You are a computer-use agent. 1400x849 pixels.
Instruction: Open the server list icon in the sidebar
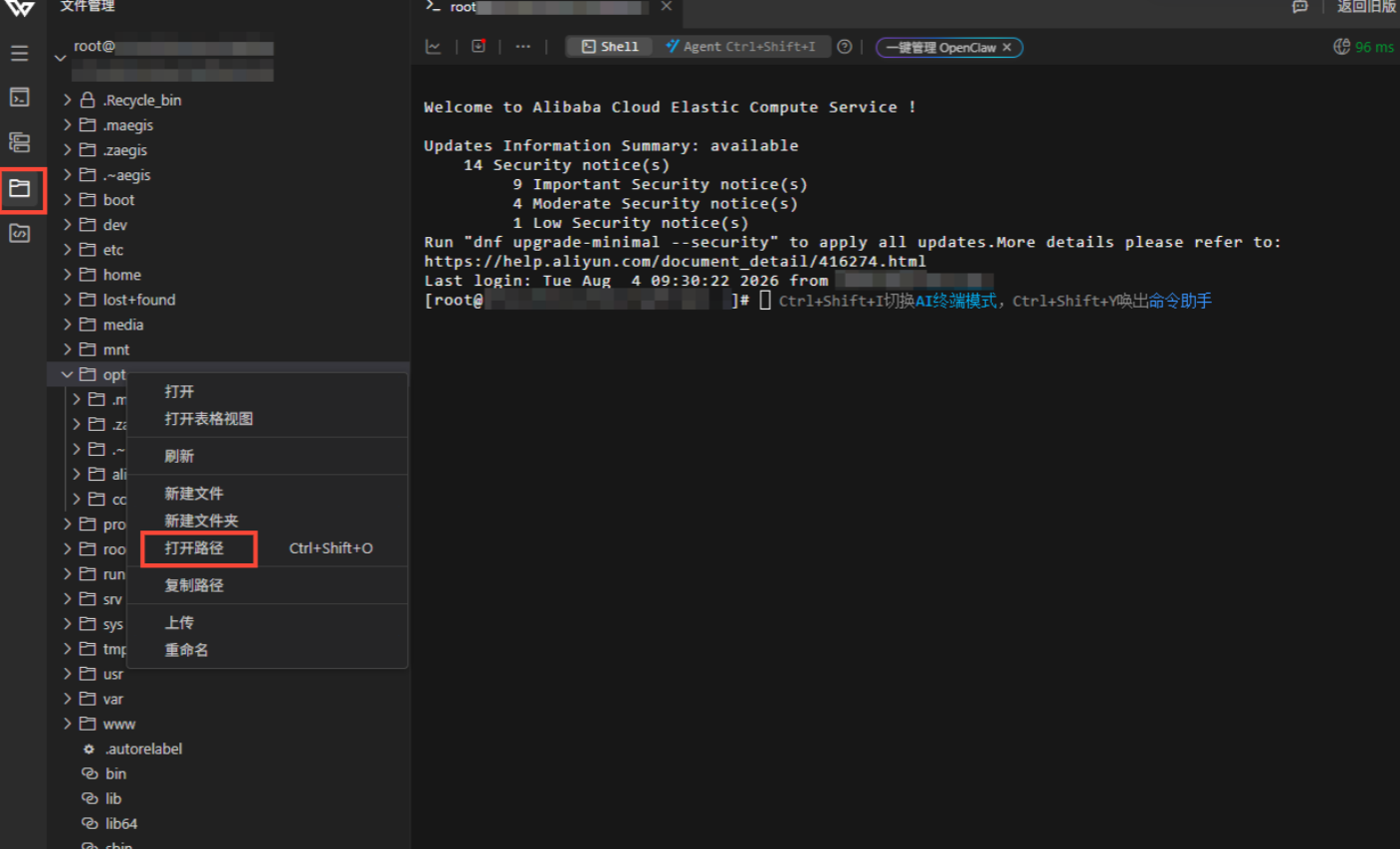pos(19,142)
